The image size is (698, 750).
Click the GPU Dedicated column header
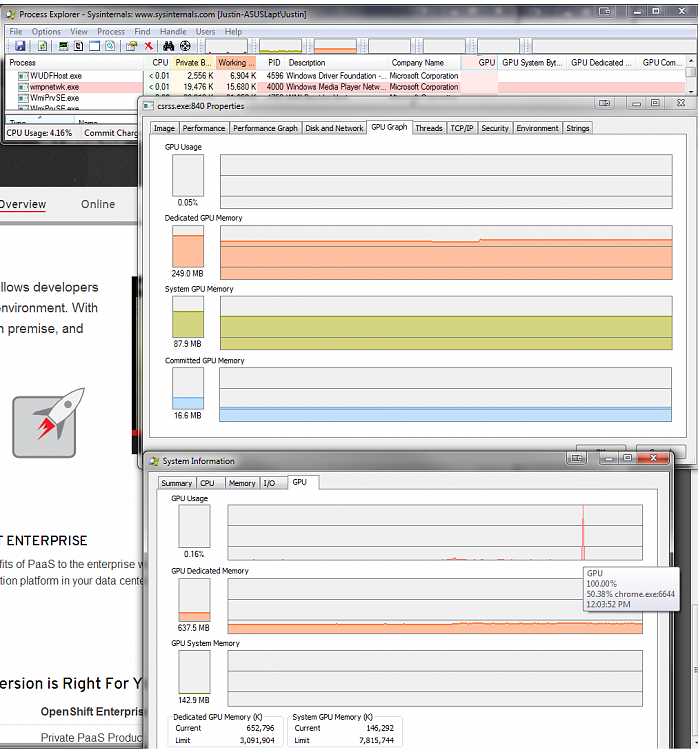tap(601, 63)
